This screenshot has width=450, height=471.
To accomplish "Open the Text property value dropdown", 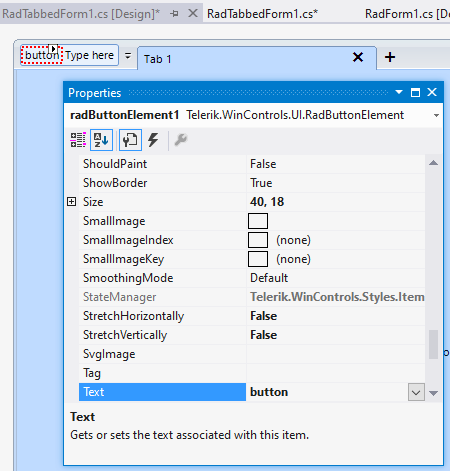I will coord(416,392).
